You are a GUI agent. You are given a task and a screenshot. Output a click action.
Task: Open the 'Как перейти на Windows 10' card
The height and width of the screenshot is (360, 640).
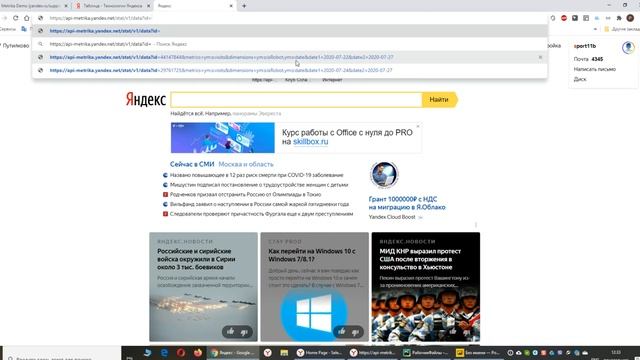click(x=315, y=287)
